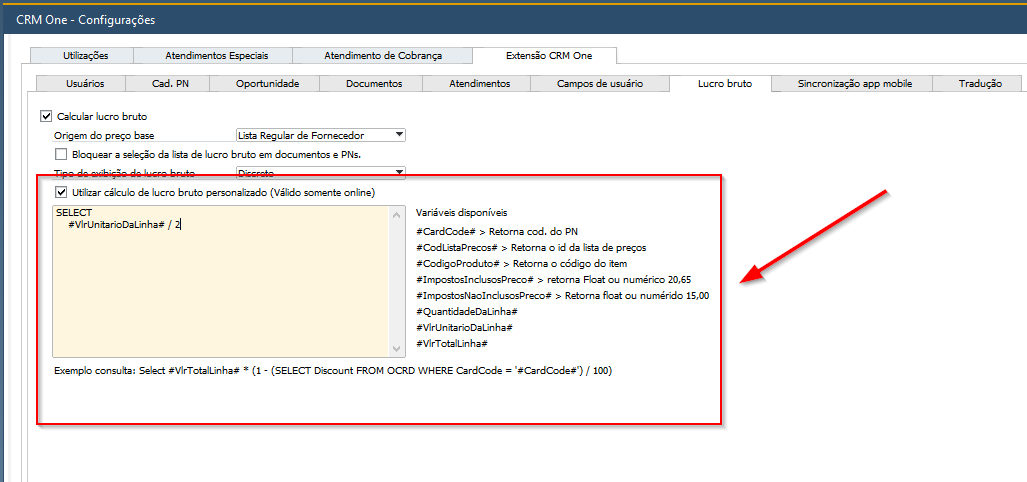1027x482 pixels.
Task: Go to the Tradução tab
Action: tap(979, 84)
